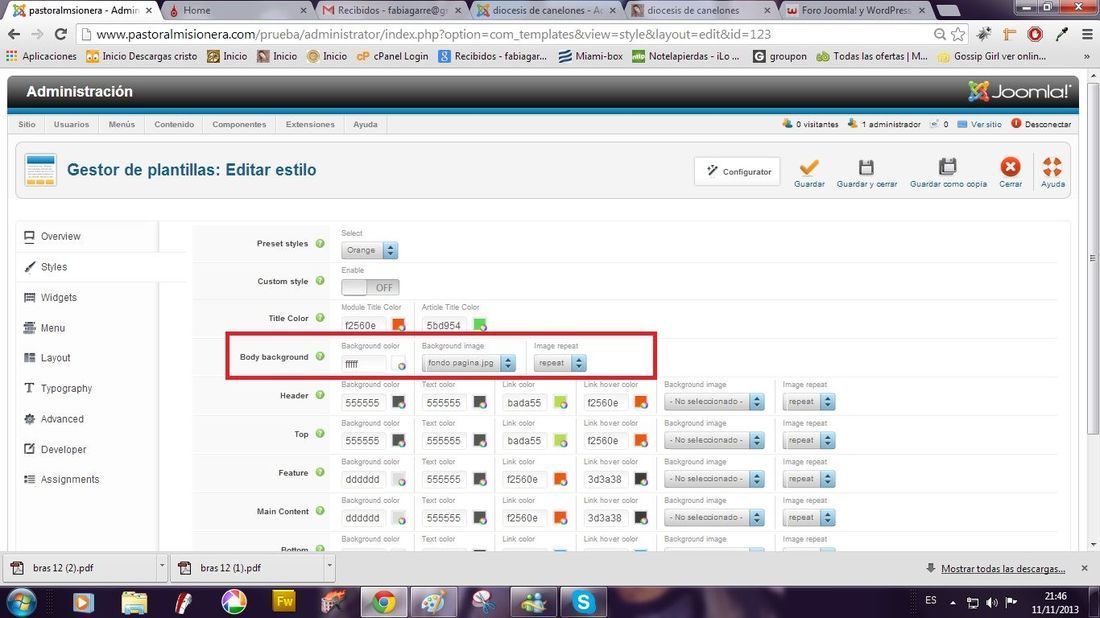Toggle the Custom style OFF switch

click(370, 288)
